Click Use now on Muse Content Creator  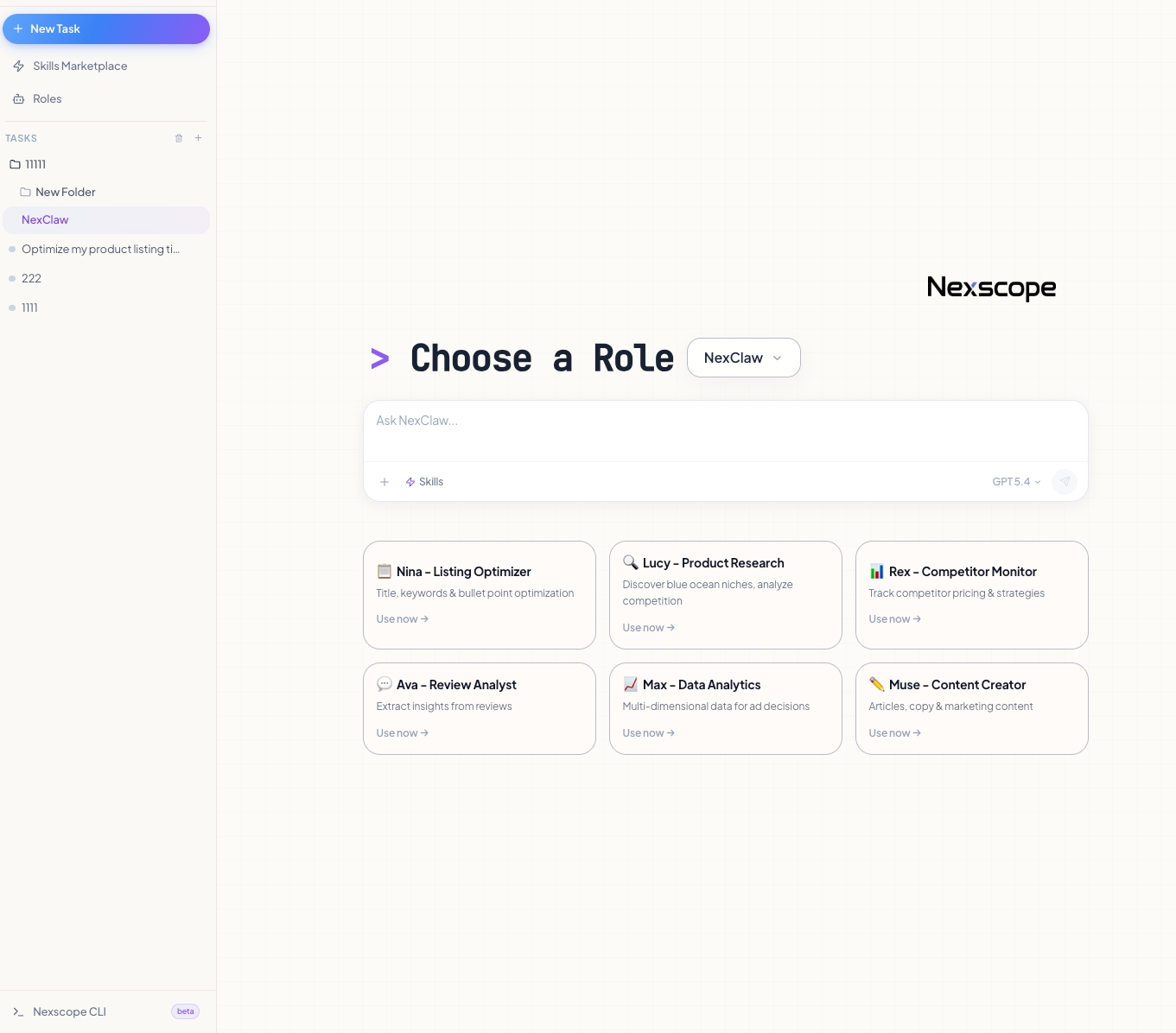pos(894,732)
